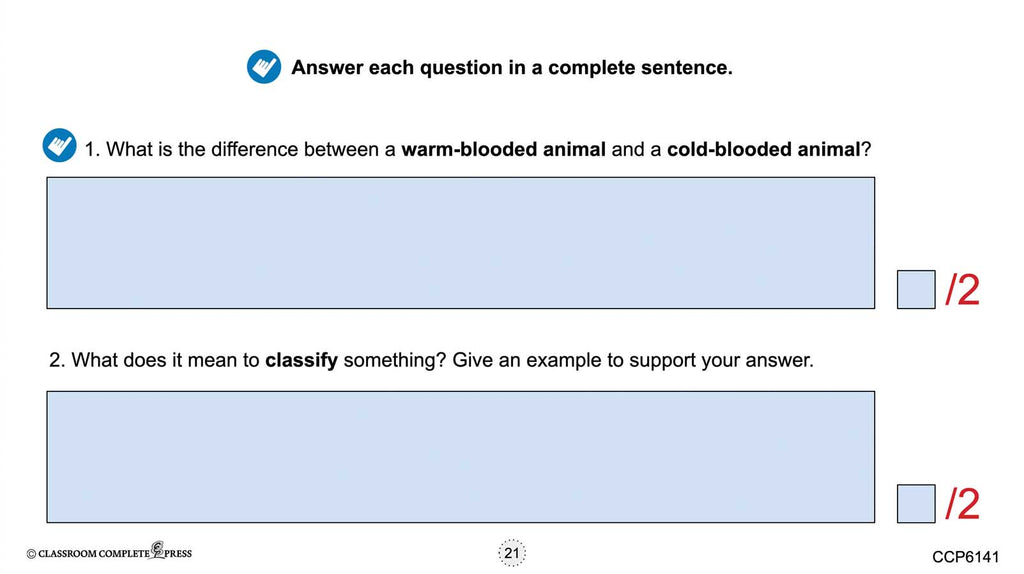
Task: Click the blue hand icon beside the instruction heading
Action: click(x=264, y=68)
